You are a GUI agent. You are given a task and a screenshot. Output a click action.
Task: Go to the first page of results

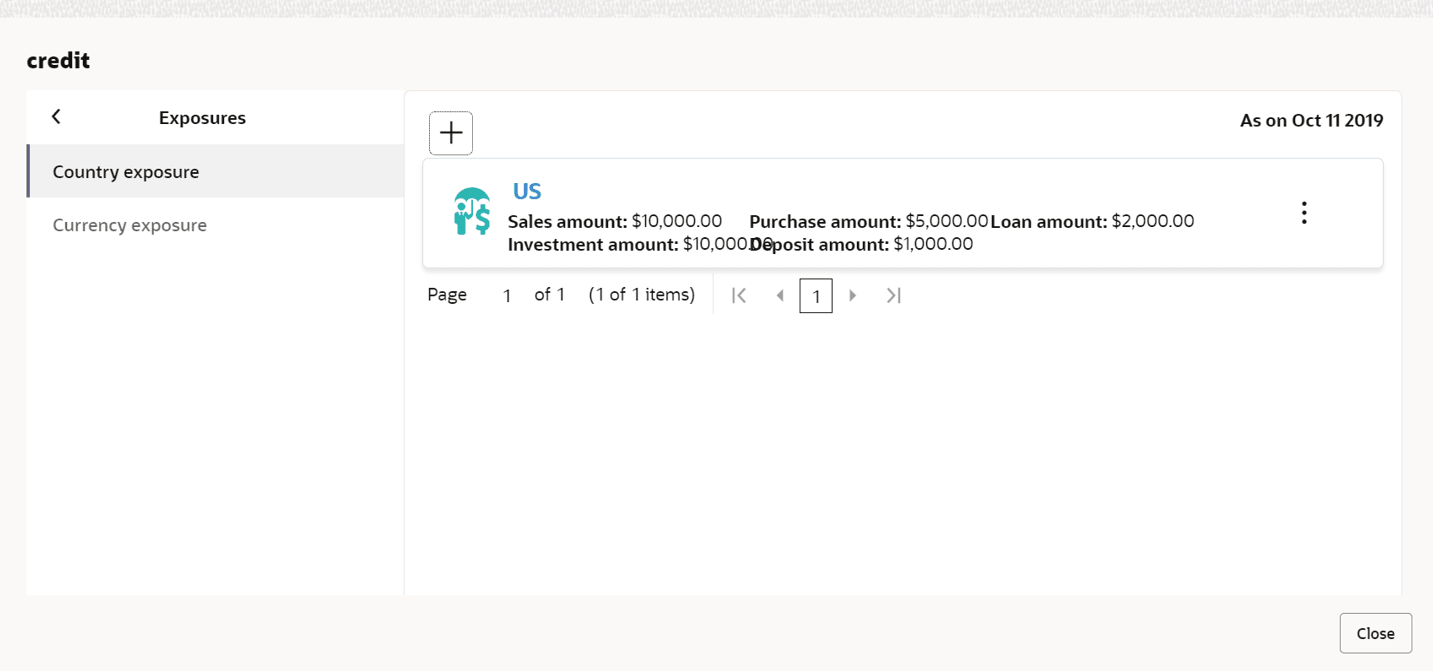point(739,295)
